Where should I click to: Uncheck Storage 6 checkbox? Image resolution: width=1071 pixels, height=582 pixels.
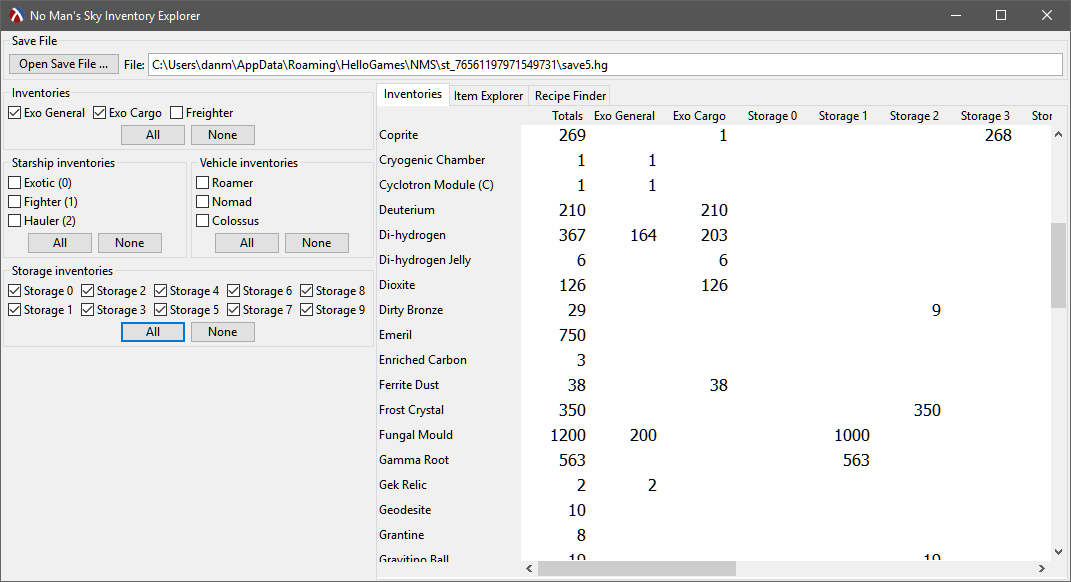(234, 291)
